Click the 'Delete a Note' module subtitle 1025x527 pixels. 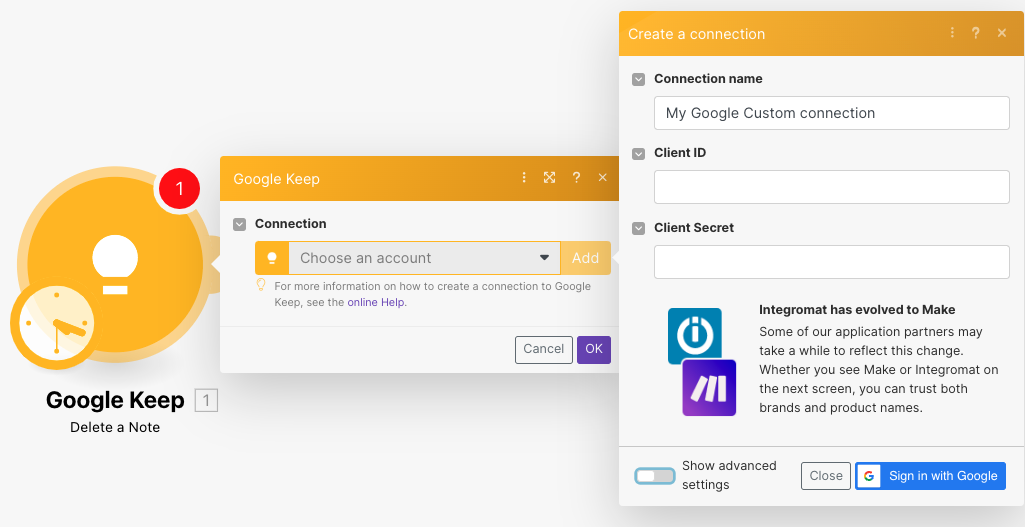[x=115, y=427]
